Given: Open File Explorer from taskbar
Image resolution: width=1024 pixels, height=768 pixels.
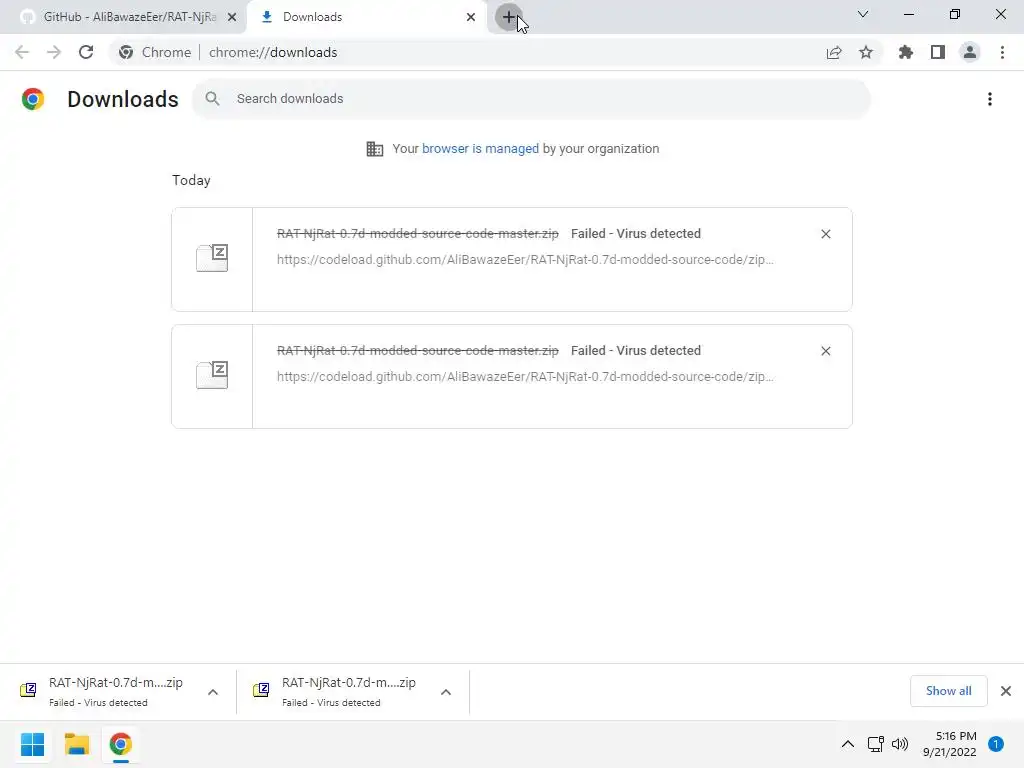Looking at the screenshot, I should [x=76, y=744].
